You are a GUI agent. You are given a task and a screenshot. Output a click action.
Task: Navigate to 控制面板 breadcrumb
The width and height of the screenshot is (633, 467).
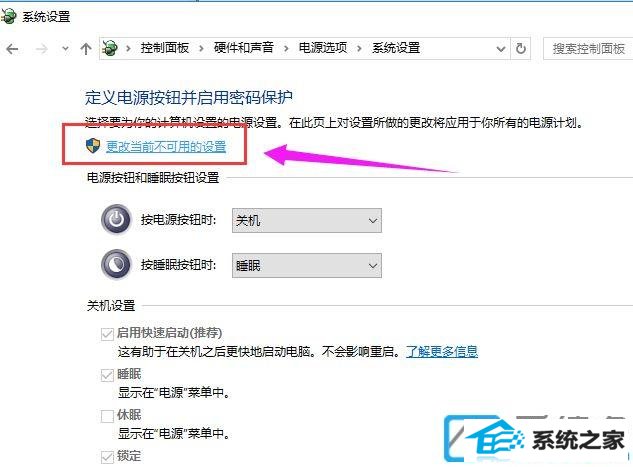[x=165, y=48]
